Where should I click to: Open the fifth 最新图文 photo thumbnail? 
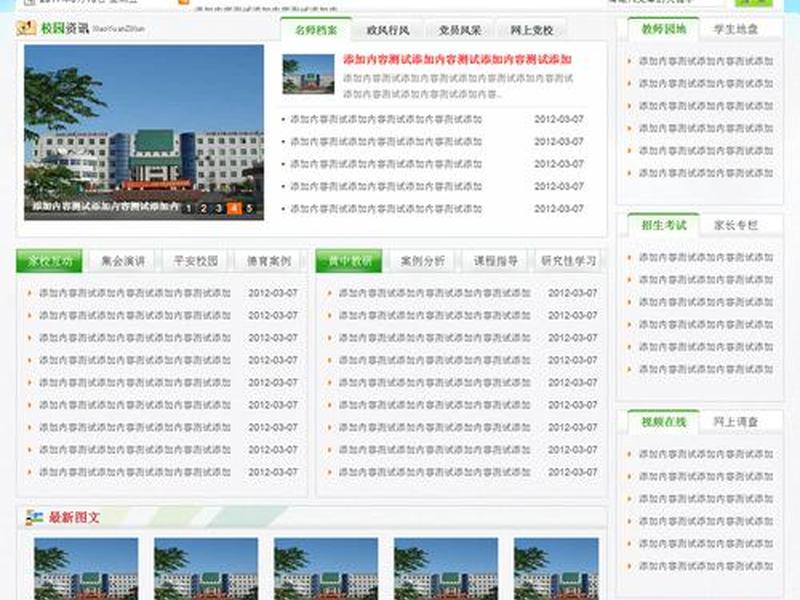click(557, 568)
